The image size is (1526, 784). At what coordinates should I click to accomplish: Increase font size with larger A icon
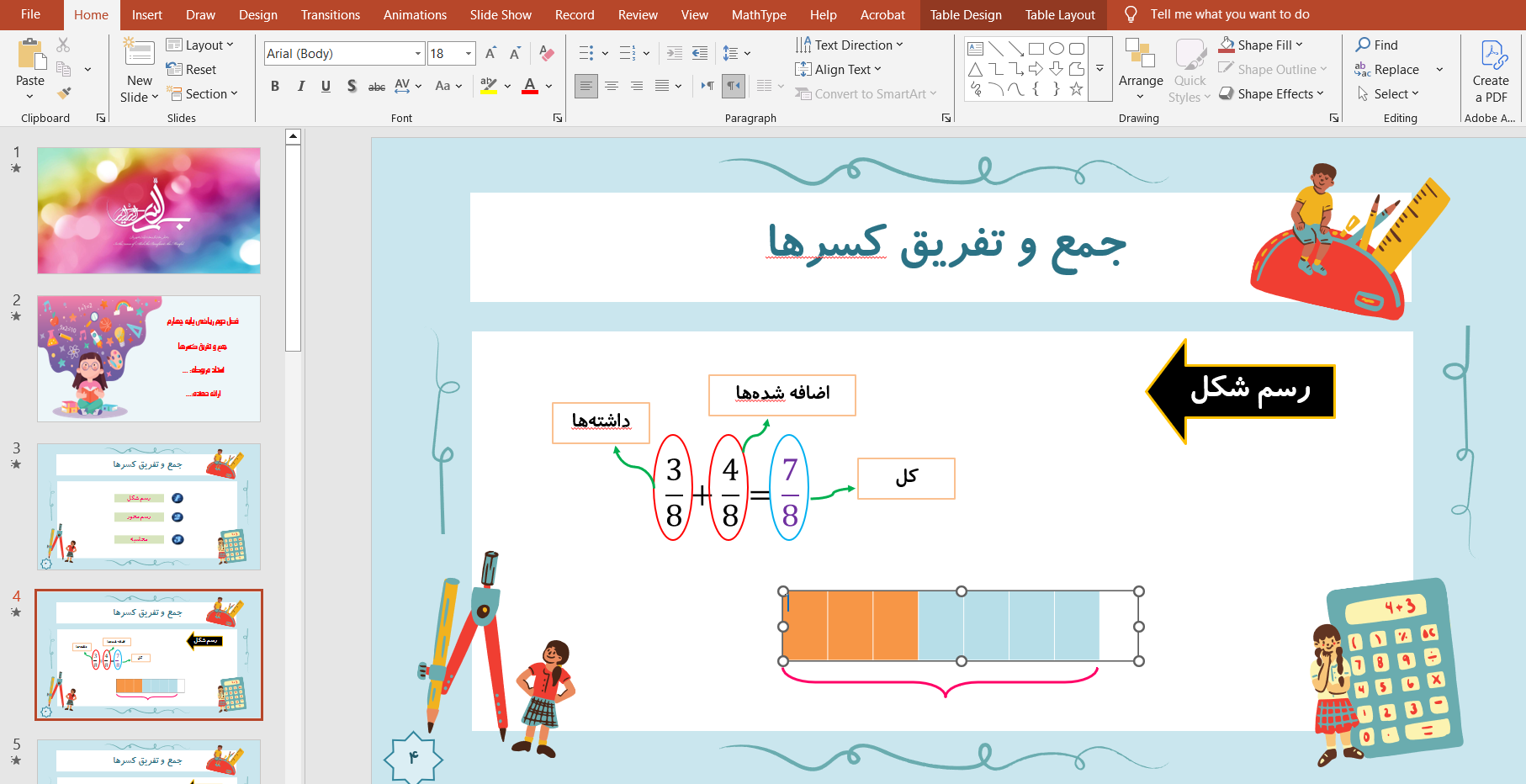(490, 54)
